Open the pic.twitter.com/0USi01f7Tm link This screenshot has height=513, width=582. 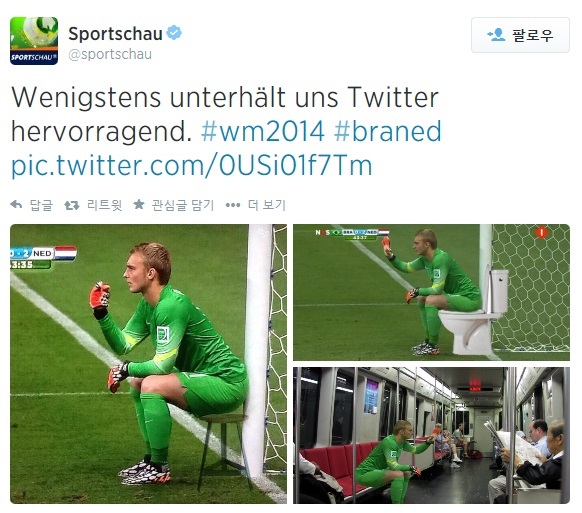[x=192, y=165]
